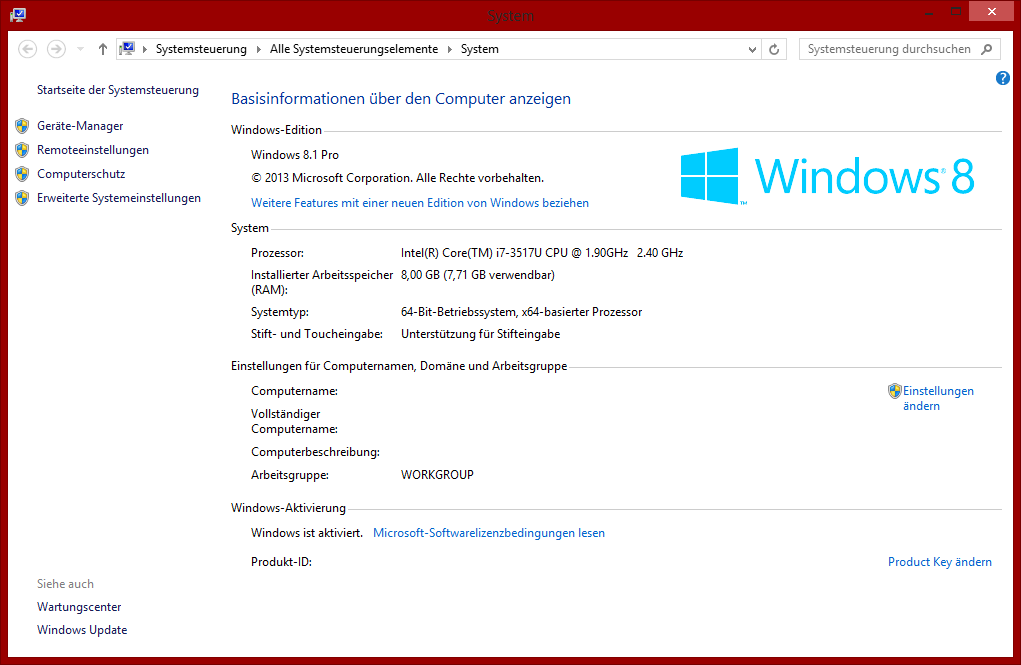Select the WORKGROUP value

click(437, 475)
